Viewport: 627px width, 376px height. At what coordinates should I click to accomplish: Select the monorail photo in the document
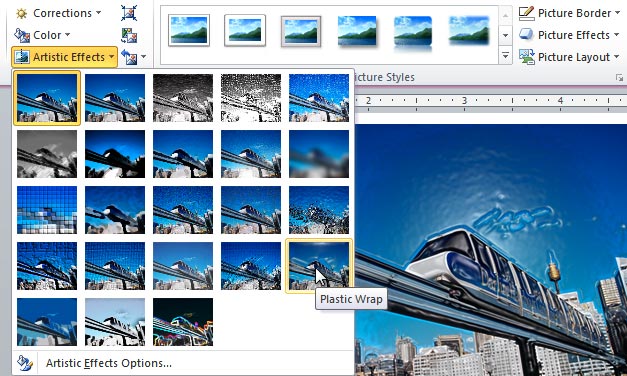point(491,250)
